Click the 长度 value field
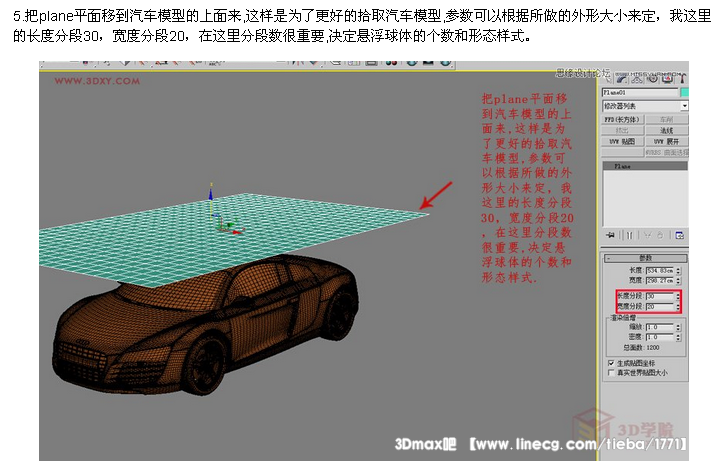Image resolution: width=716 pixels, height=461 pixels. click(660, 271)
